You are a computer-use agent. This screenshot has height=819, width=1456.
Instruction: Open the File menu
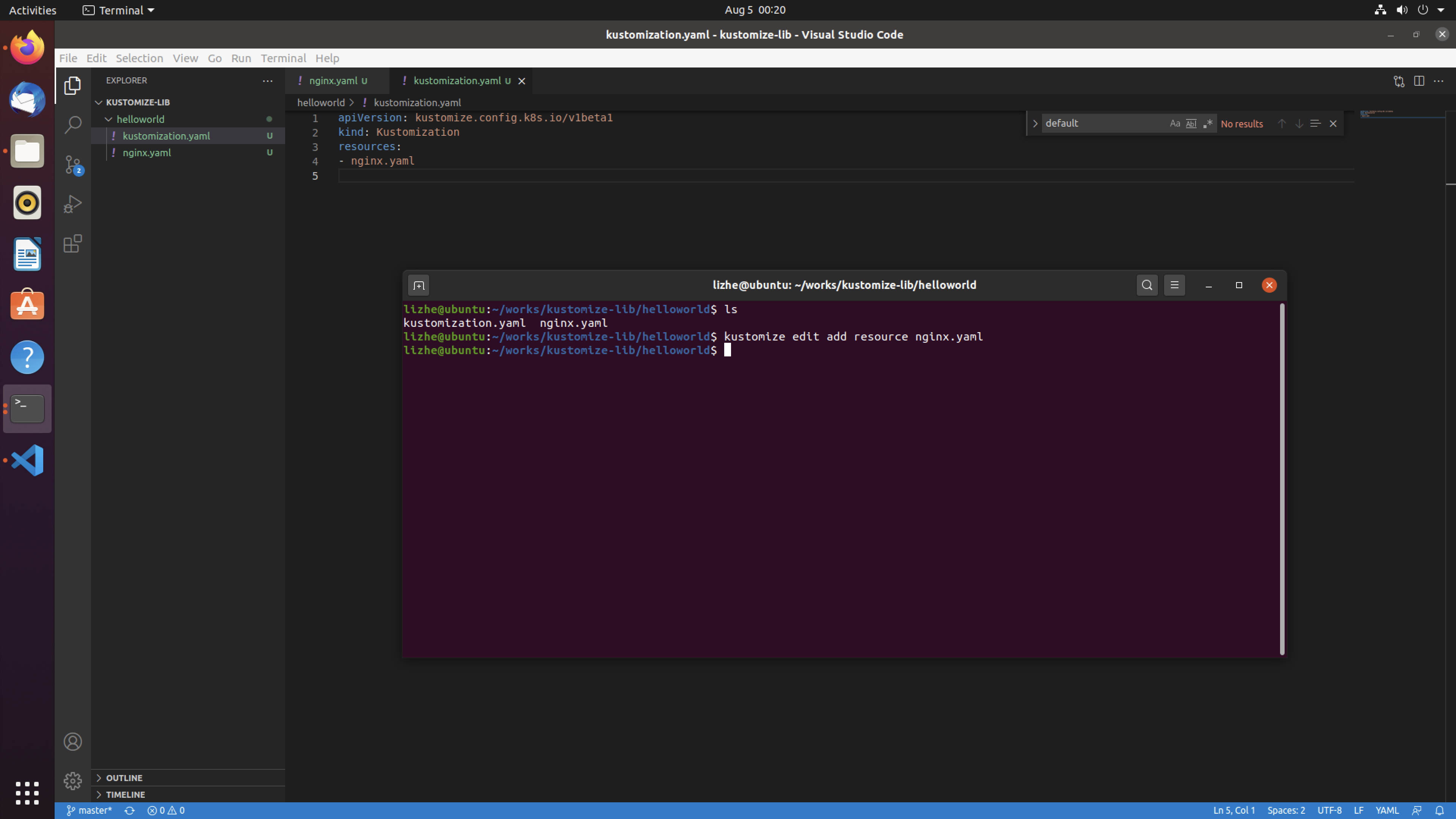point(68,58)
